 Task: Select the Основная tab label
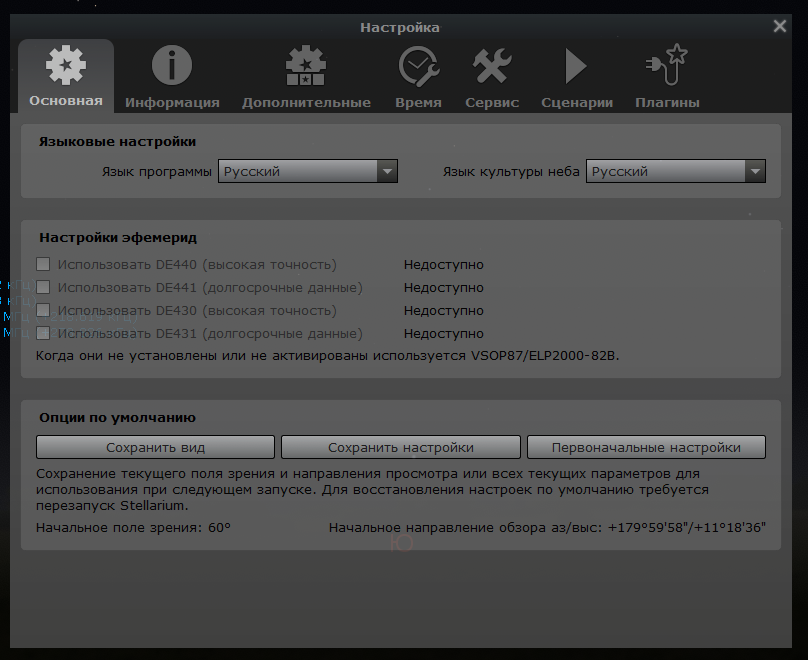point(66,100)
